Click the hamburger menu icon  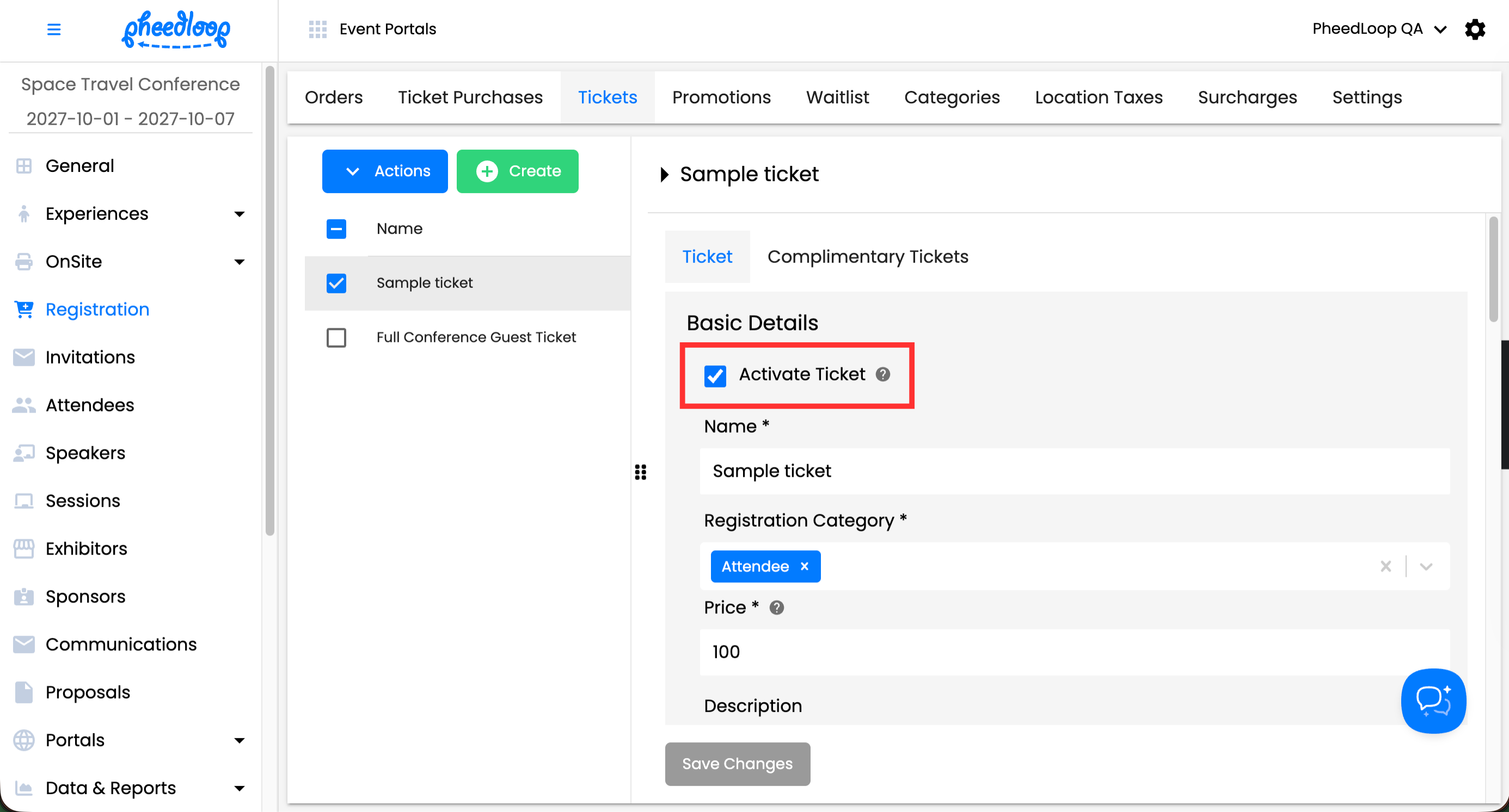click(53, 29)
